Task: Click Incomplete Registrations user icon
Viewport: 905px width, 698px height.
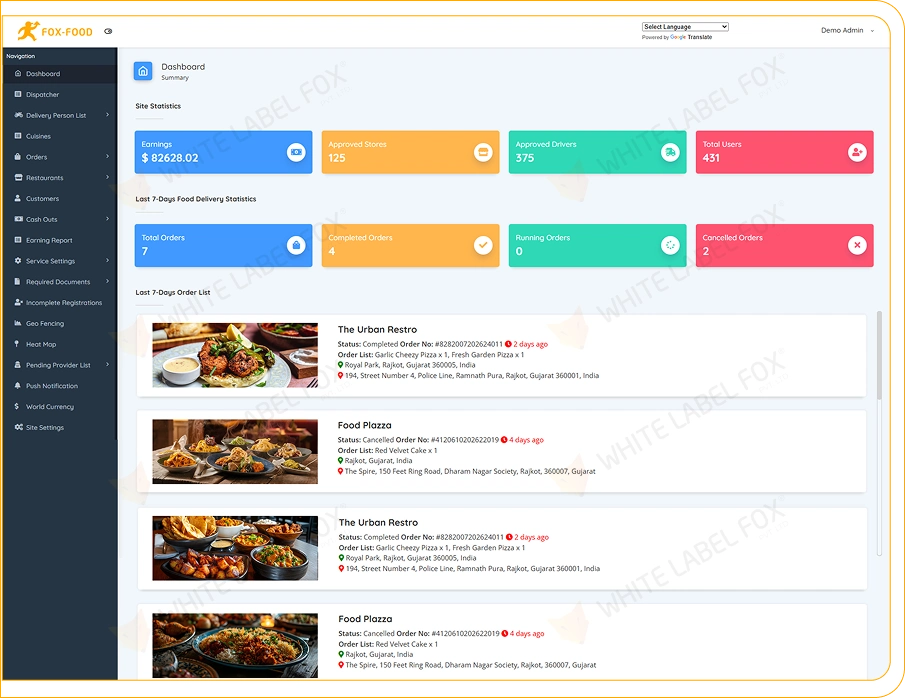Action: pos(18,302)
